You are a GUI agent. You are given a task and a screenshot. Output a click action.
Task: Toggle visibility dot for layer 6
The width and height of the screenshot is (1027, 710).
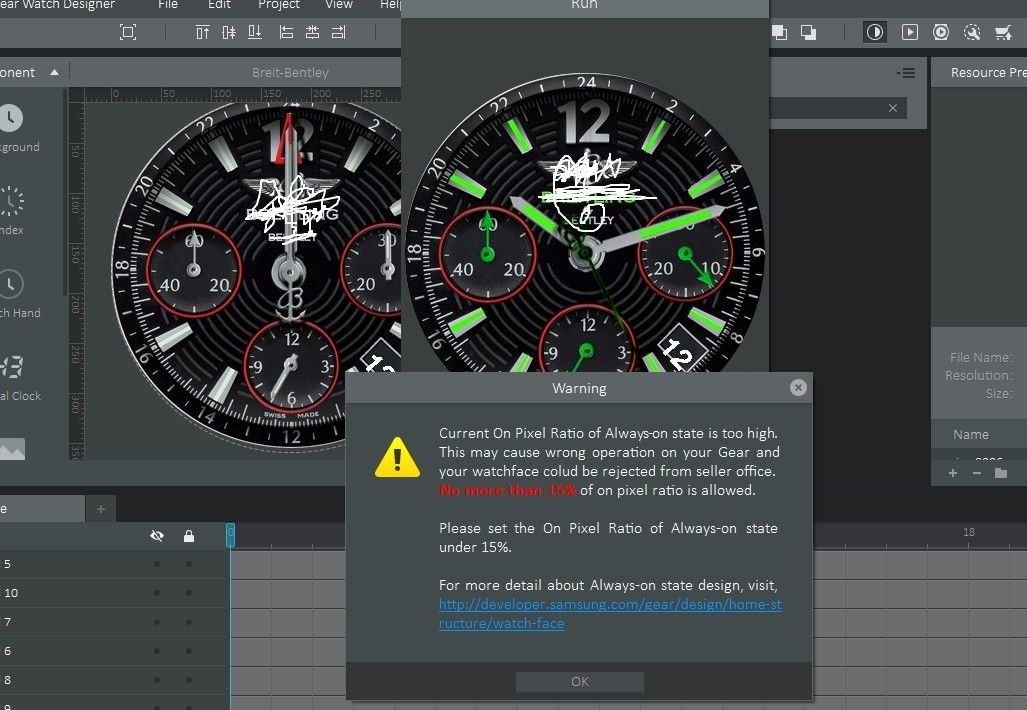(x=157, y=651)
